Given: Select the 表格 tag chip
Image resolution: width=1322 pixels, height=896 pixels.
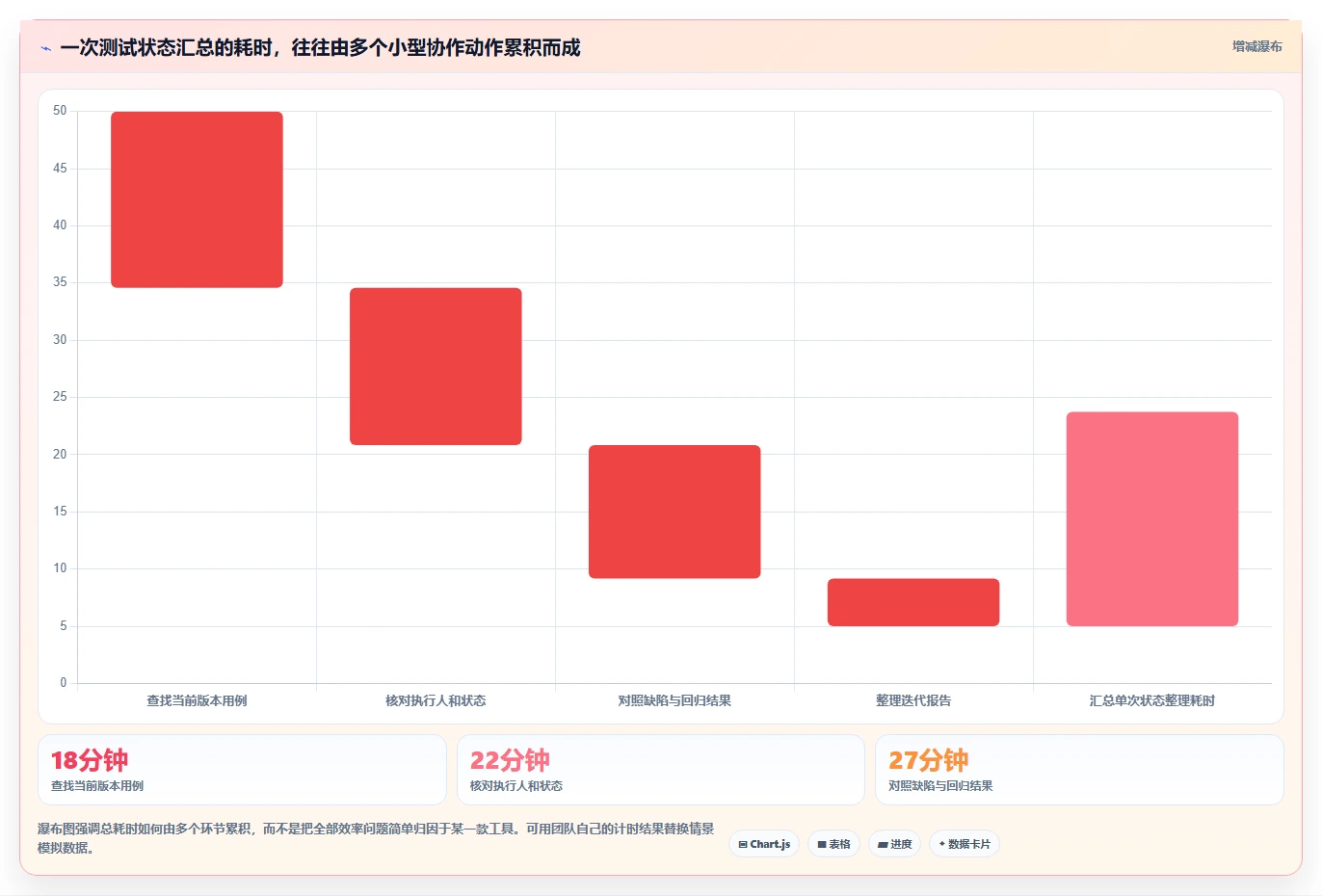Looking at the screenshot, I should [x=834, y=844].
